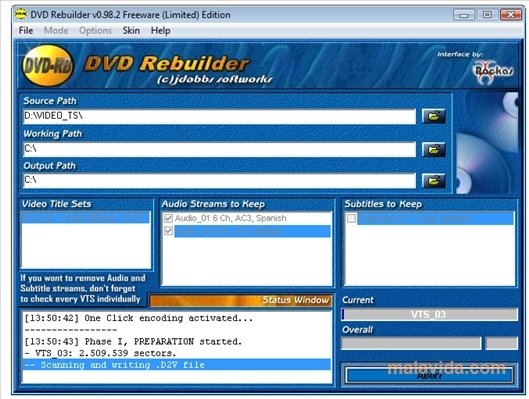Click the small box beside the Overall bar
The height and width of the screenshot is (399, 529).
[501, 343]
